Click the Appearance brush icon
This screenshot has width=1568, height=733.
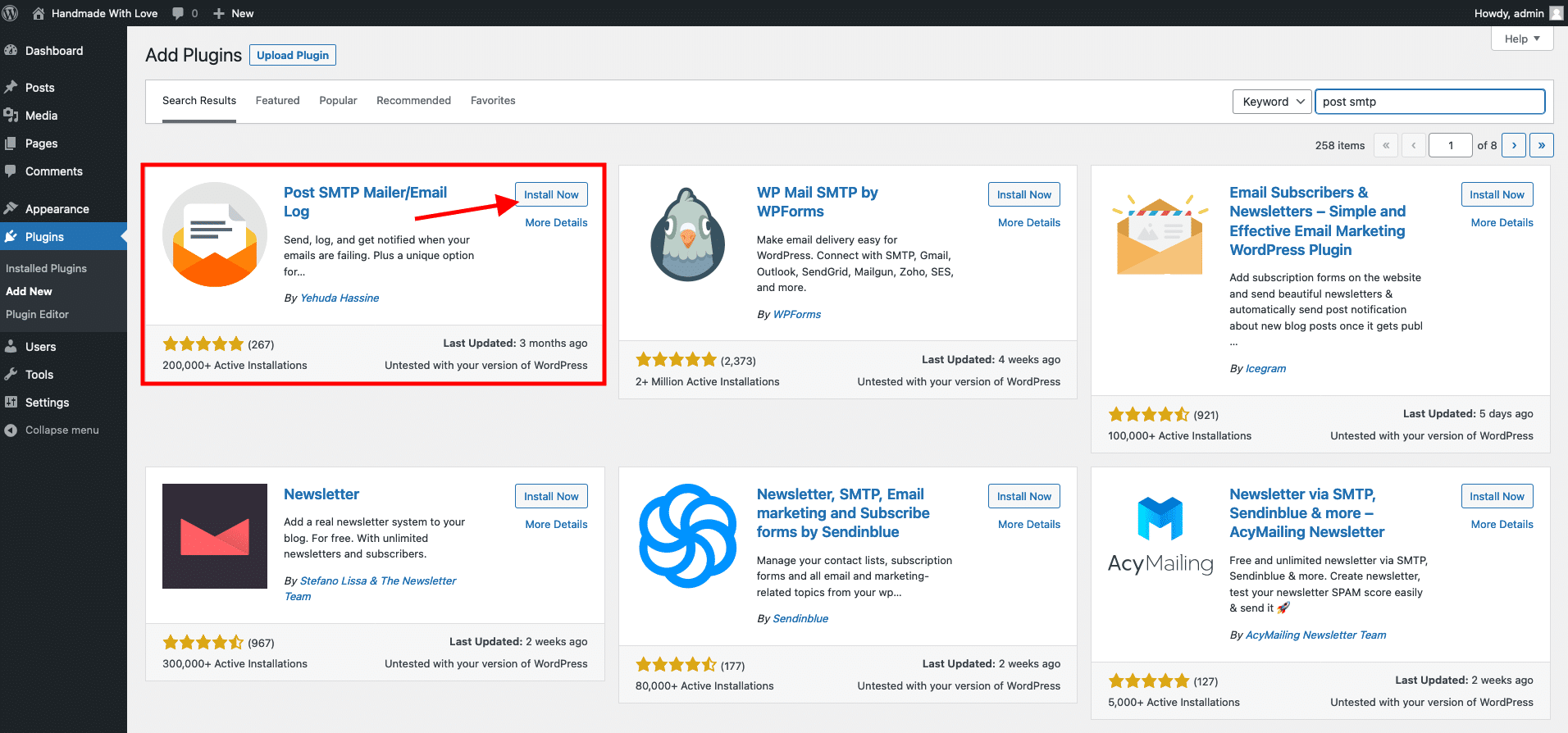11,209
